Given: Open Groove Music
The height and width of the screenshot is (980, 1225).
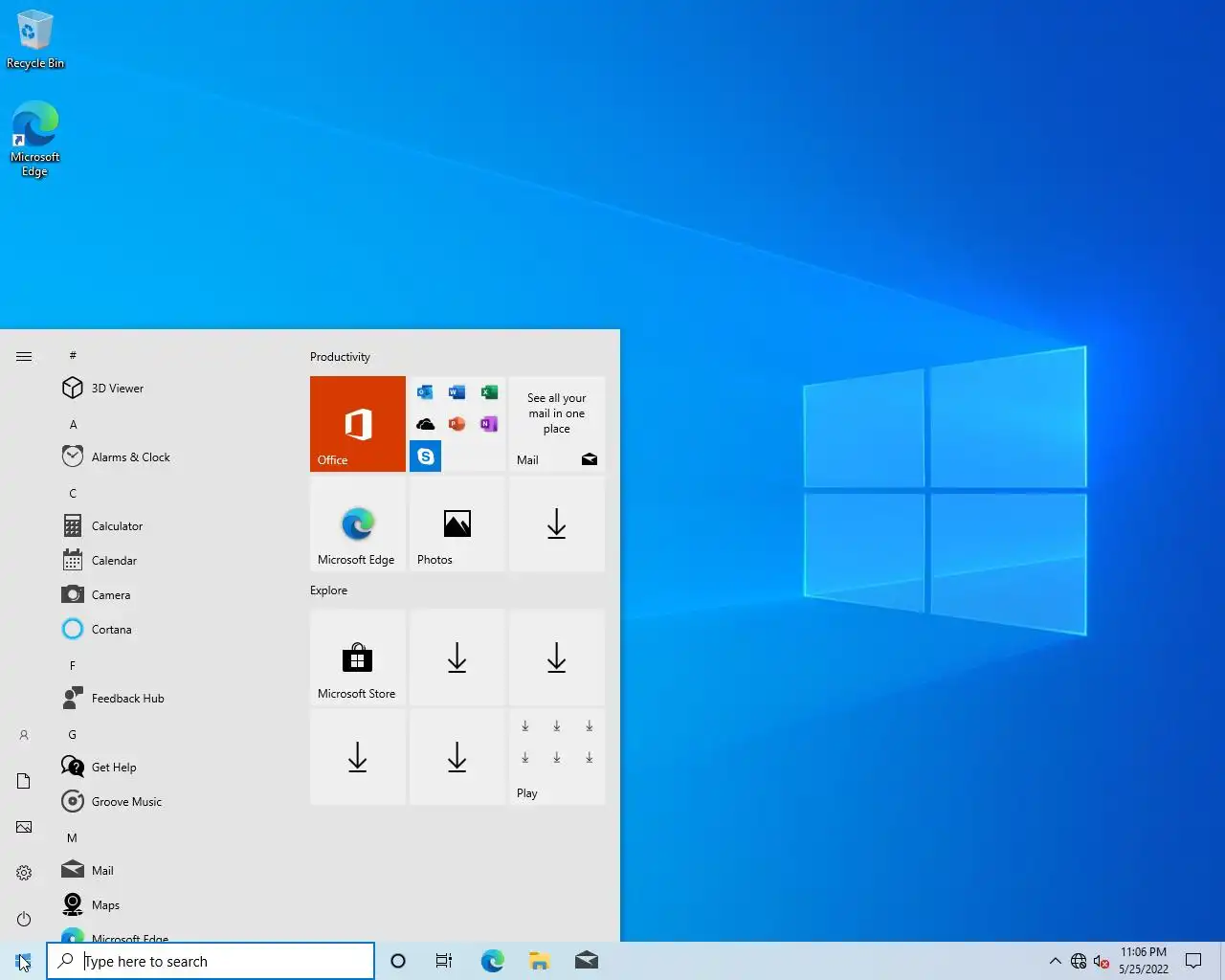Looking at the screenshot, I should pyautogui.click(x=172, y=802).
